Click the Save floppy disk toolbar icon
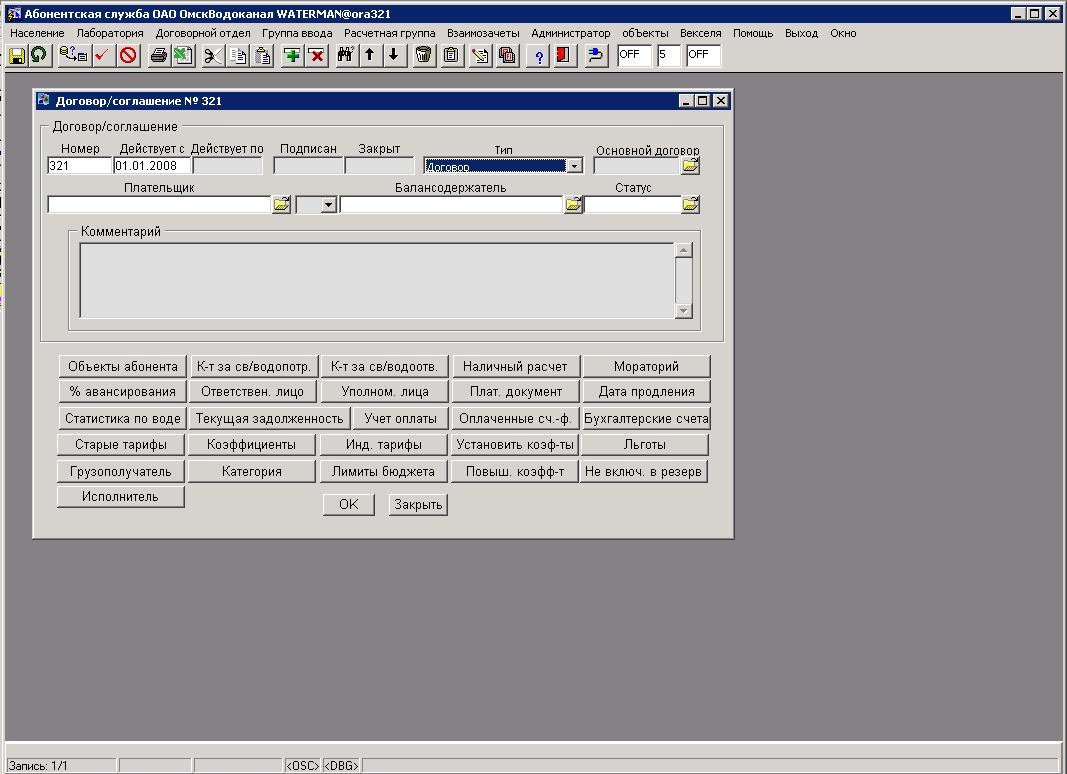Viewport: 1067px width, 774px height. [17, 55]
